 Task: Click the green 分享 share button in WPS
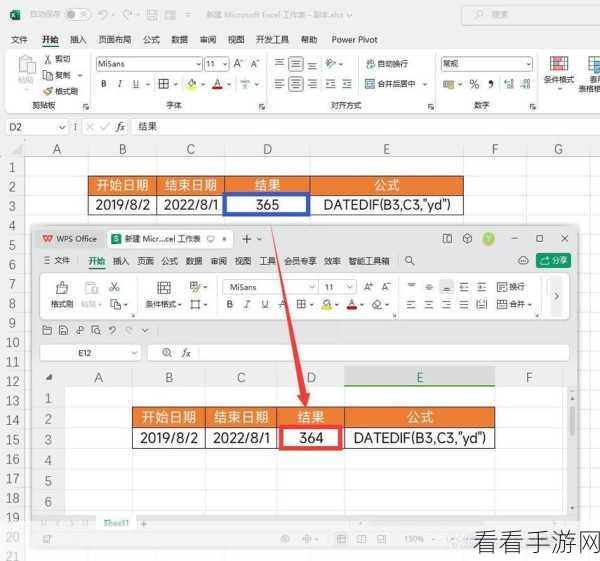tap(553, 261)
